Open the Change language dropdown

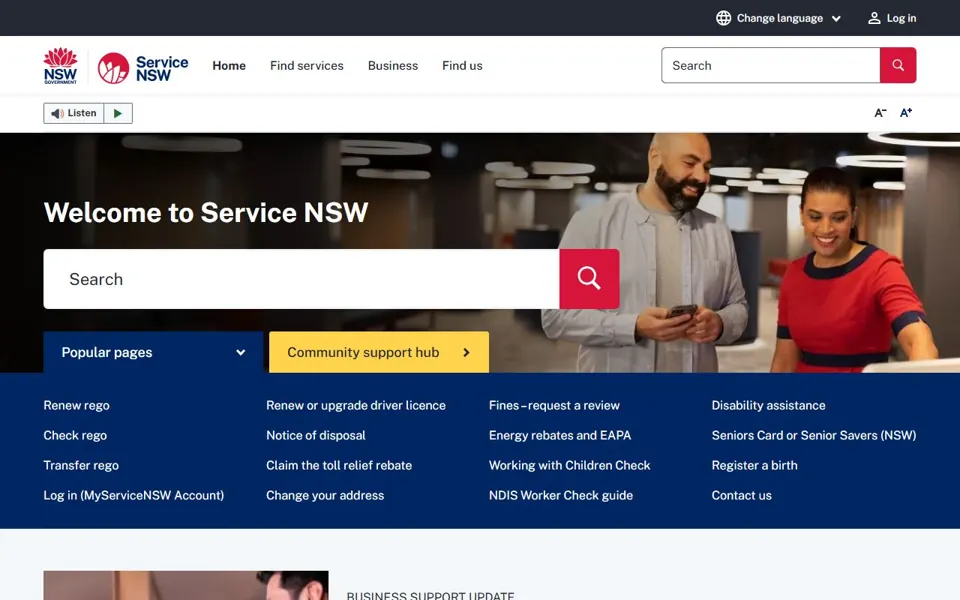click(779, 18)
